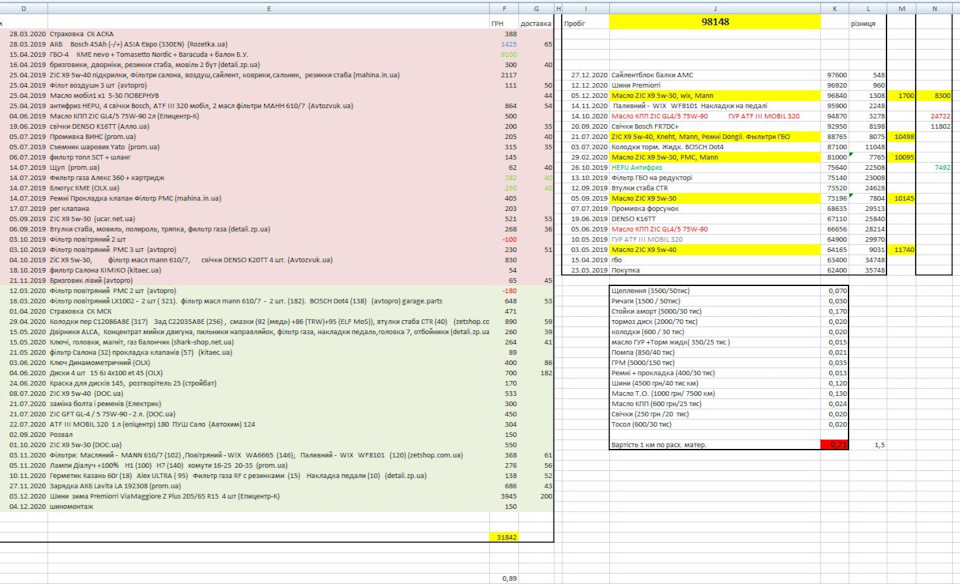
Task: Click the red value -180
Action: coord(504,291)
